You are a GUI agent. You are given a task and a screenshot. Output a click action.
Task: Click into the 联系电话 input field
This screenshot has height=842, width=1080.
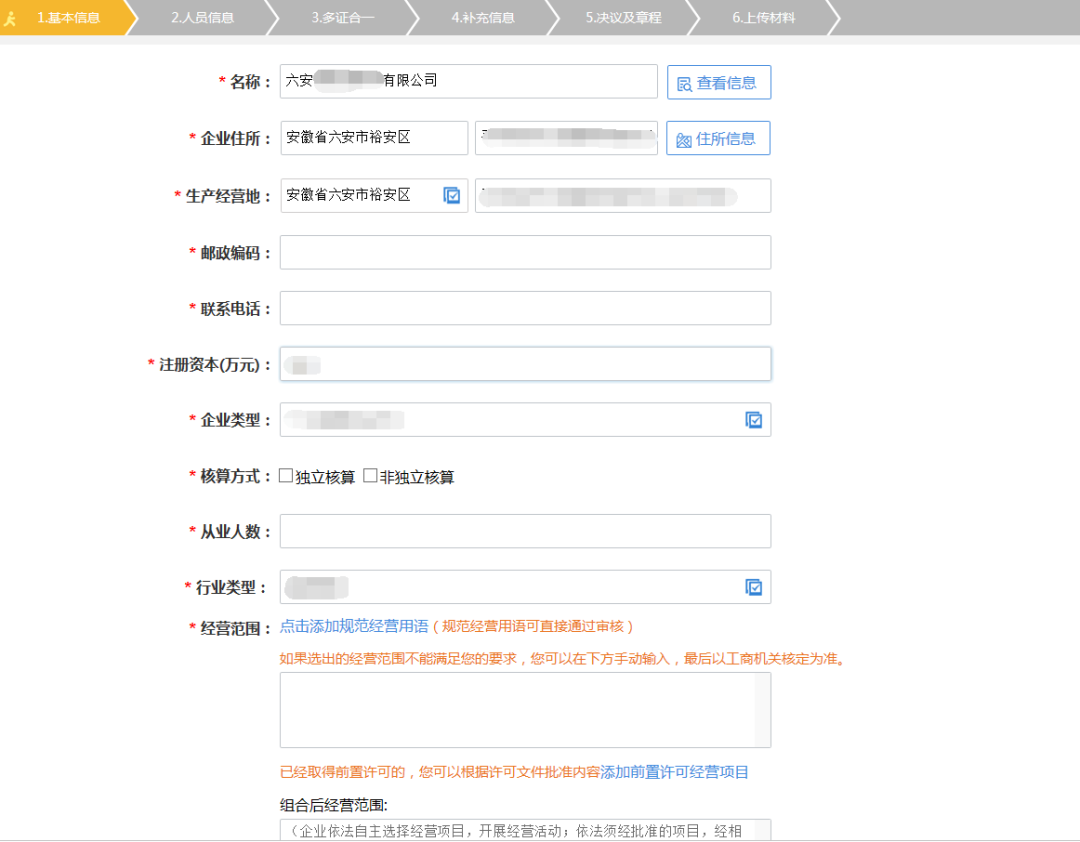point(525,309)
